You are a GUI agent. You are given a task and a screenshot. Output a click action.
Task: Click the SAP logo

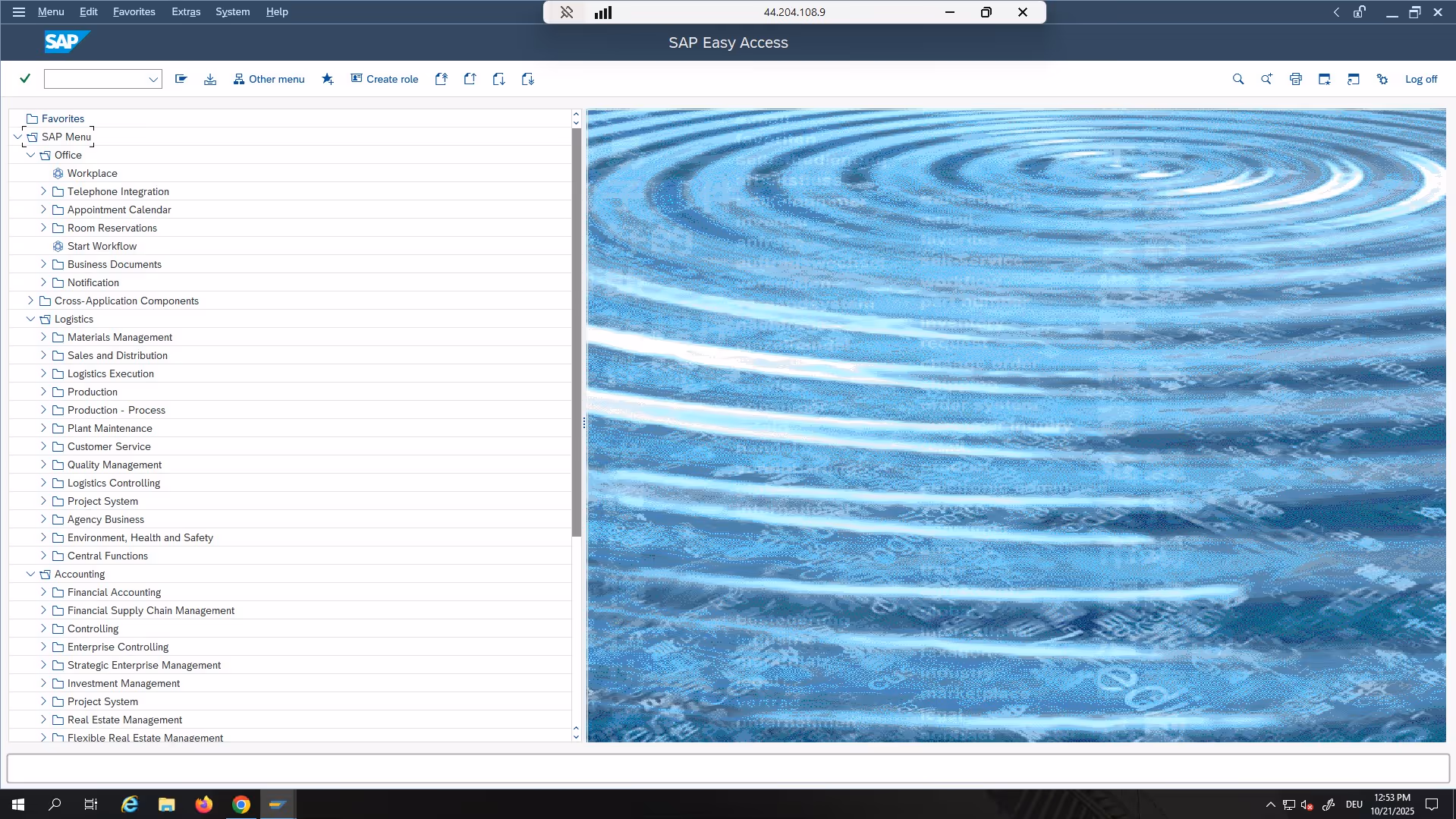click(64, 43)
